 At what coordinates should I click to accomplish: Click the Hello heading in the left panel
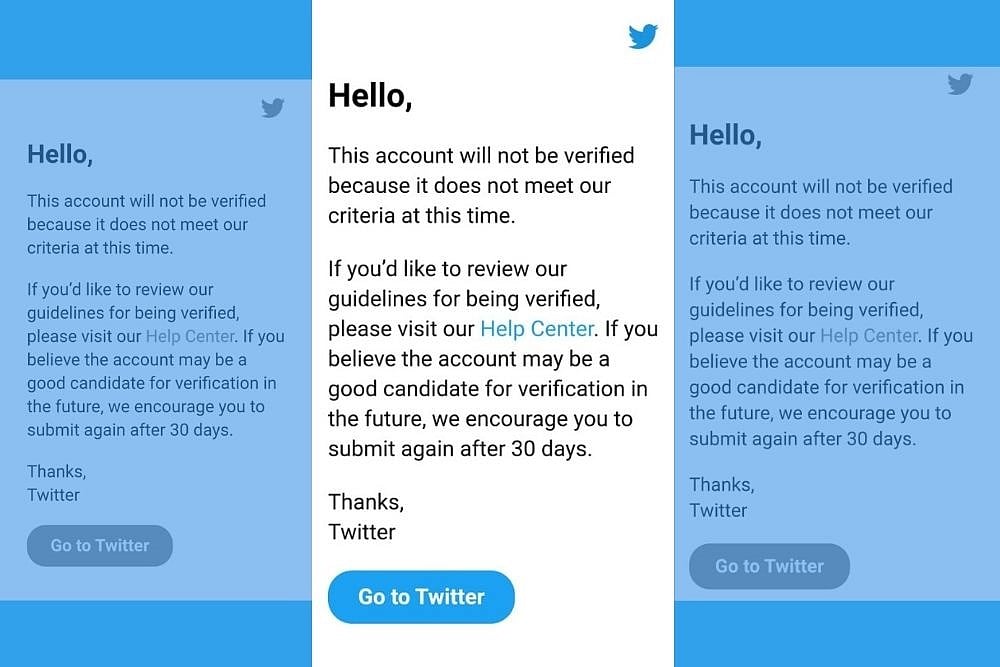point(60,154)
